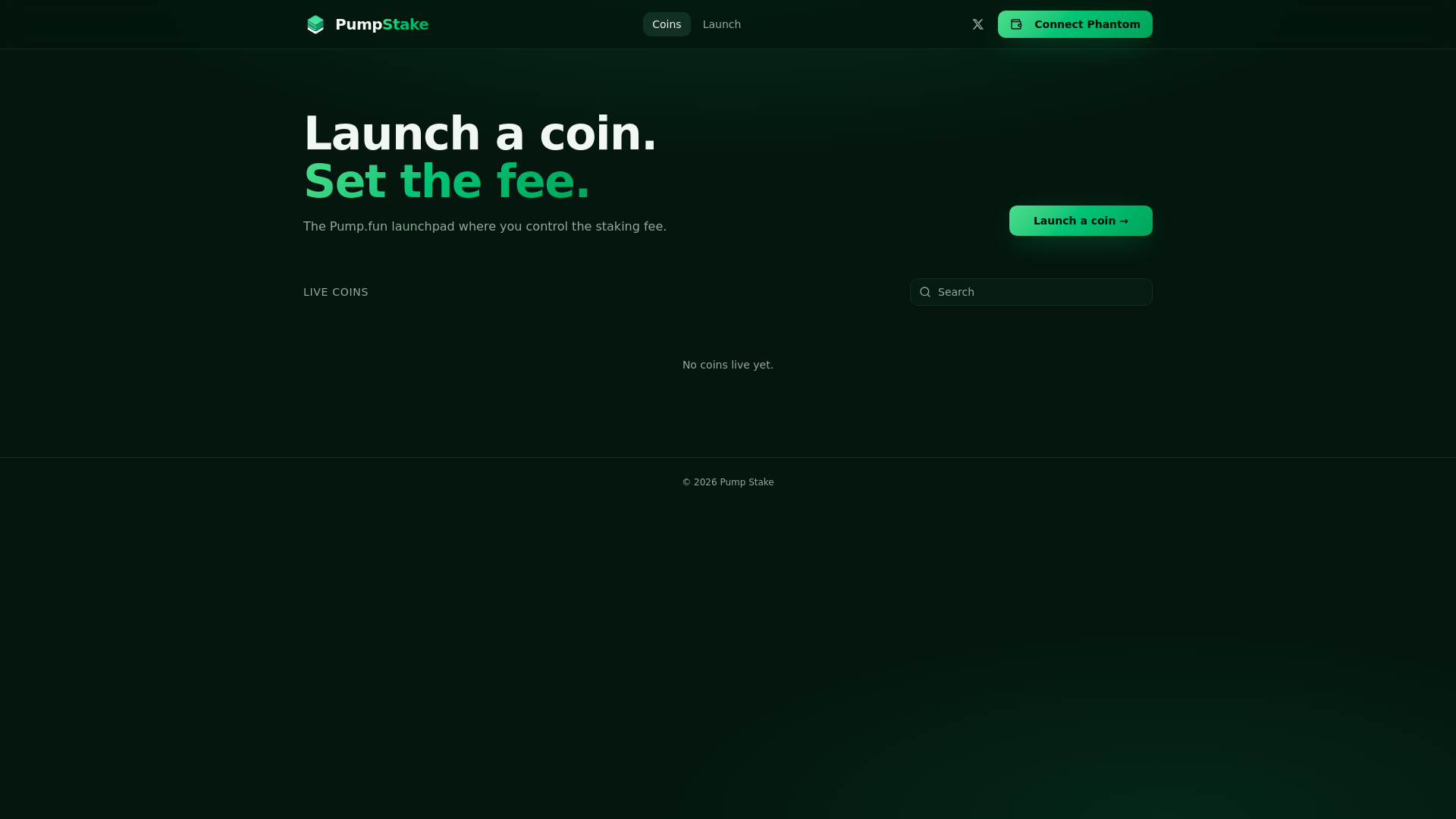
Task: Click the LIVE COINS heading text
Action: (x=336, y=292)
